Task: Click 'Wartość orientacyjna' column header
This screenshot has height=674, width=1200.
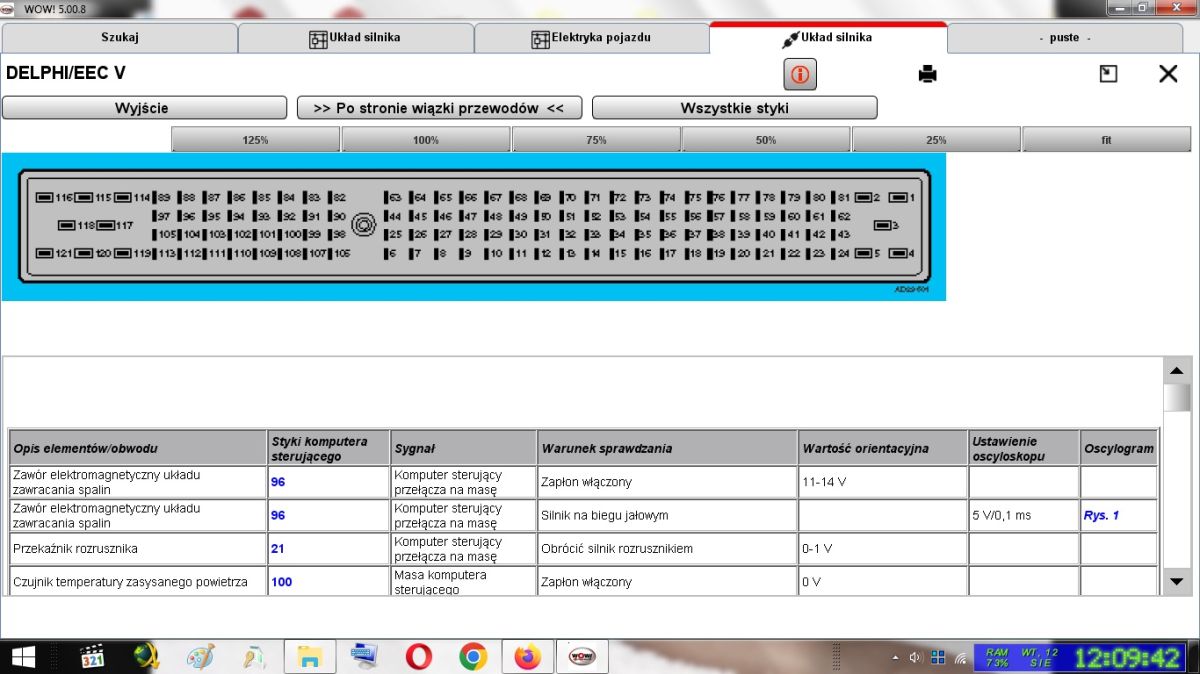Action: 883,448
